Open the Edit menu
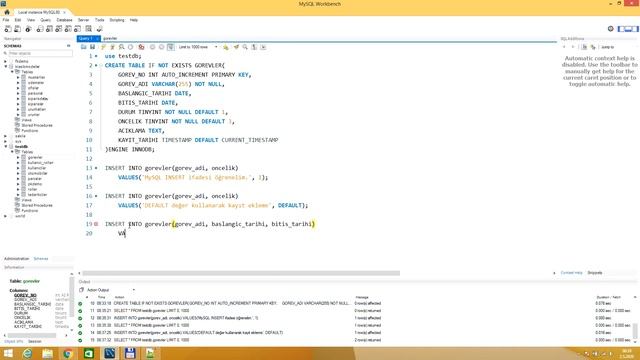This screenshot has width=640, height=360. click(x=18, y=20)
